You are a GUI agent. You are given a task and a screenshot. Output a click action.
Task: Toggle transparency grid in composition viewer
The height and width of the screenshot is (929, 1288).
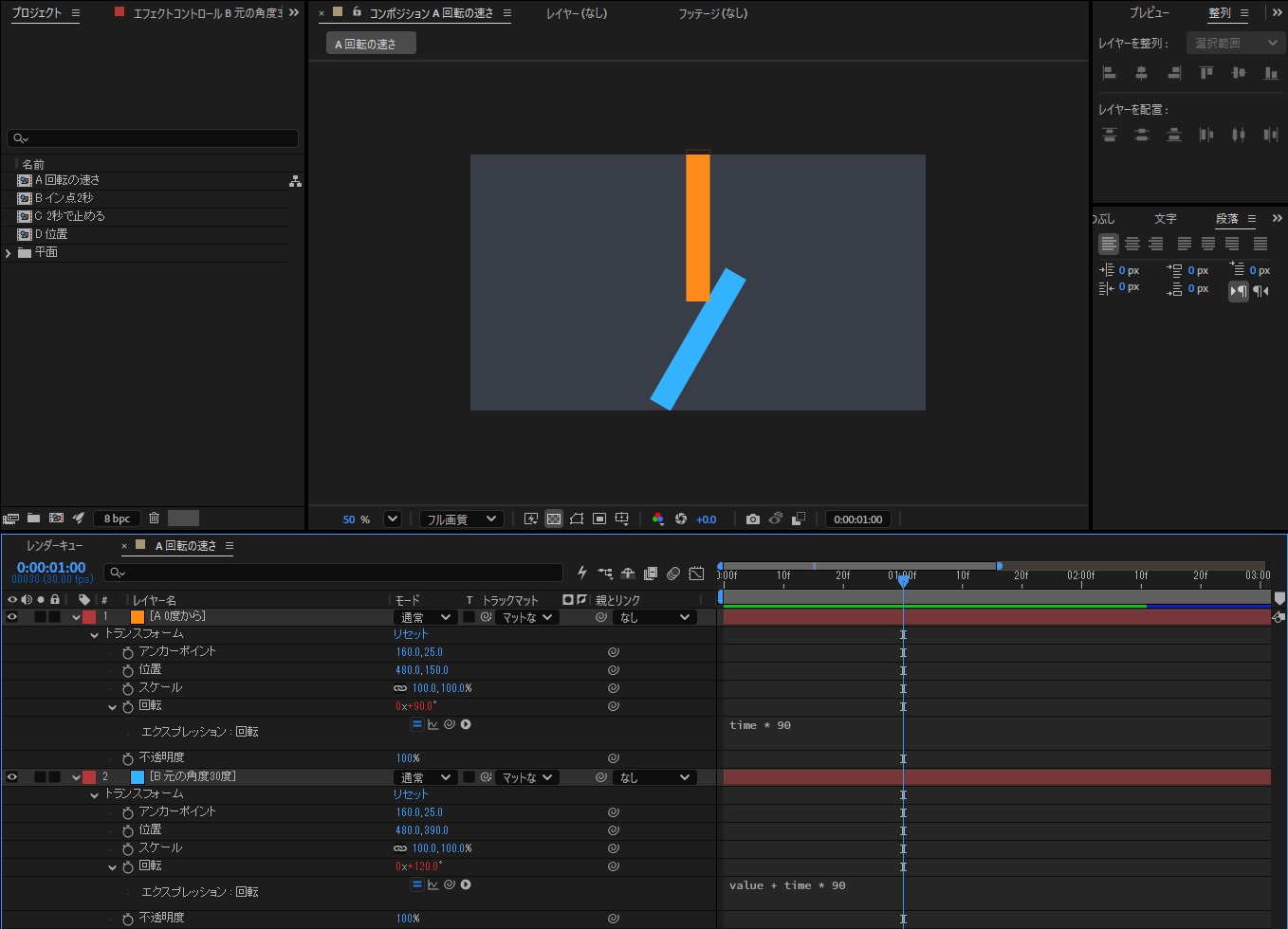(x=554, y=519)
